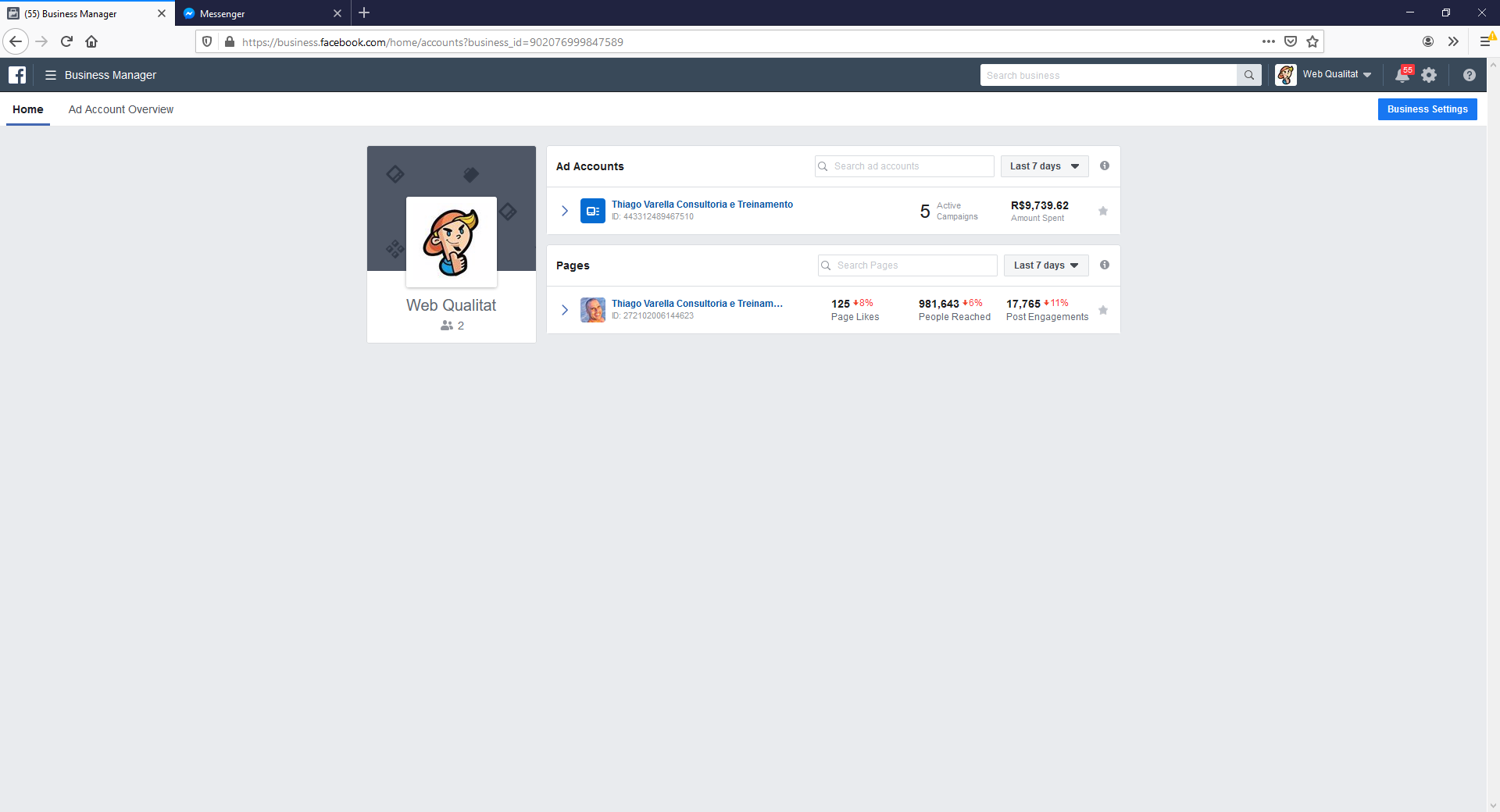Reload the current page

pyautogui.click(x=66, y=41)
